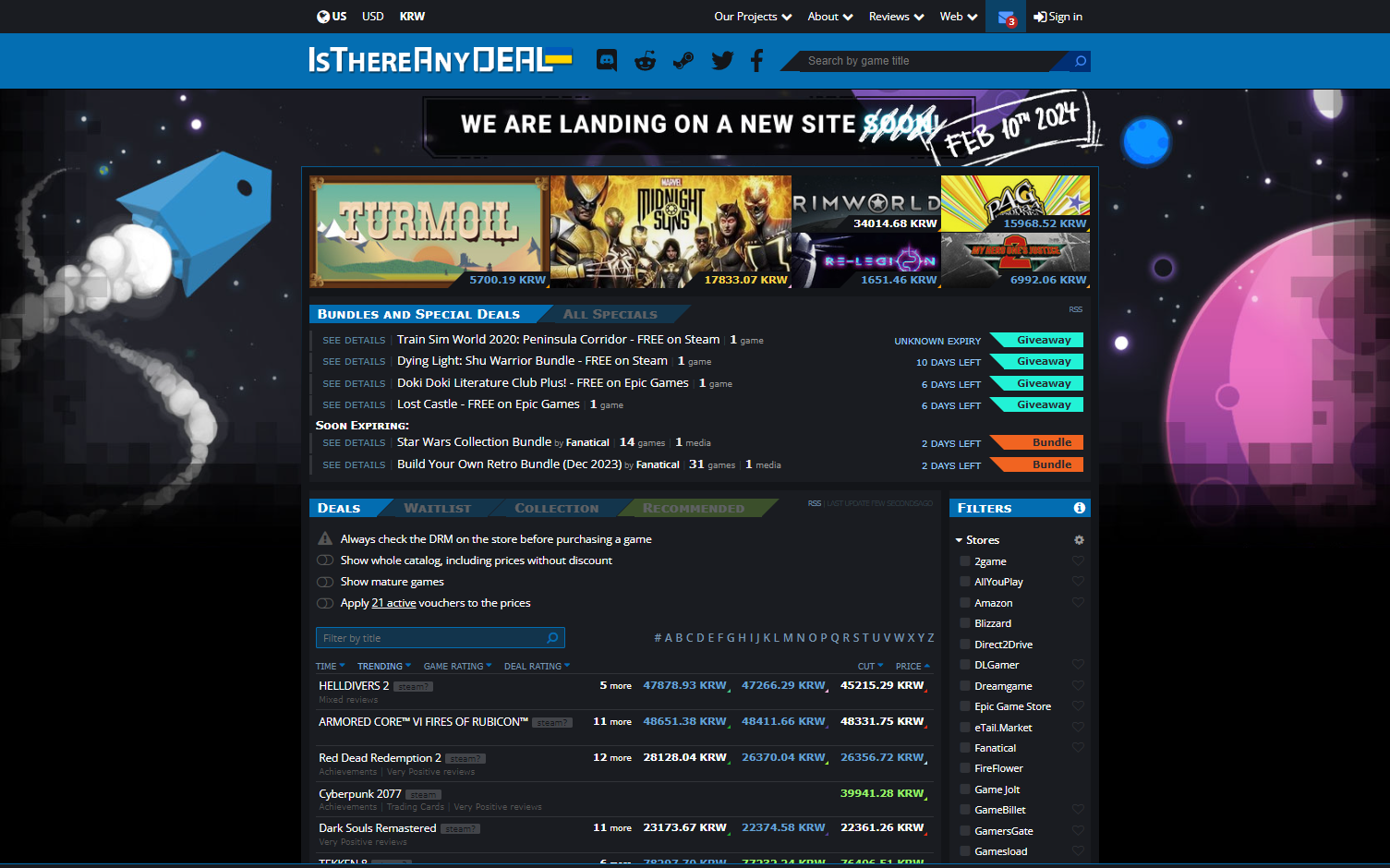Click the title filter magnifier icon

click(552, 638)
